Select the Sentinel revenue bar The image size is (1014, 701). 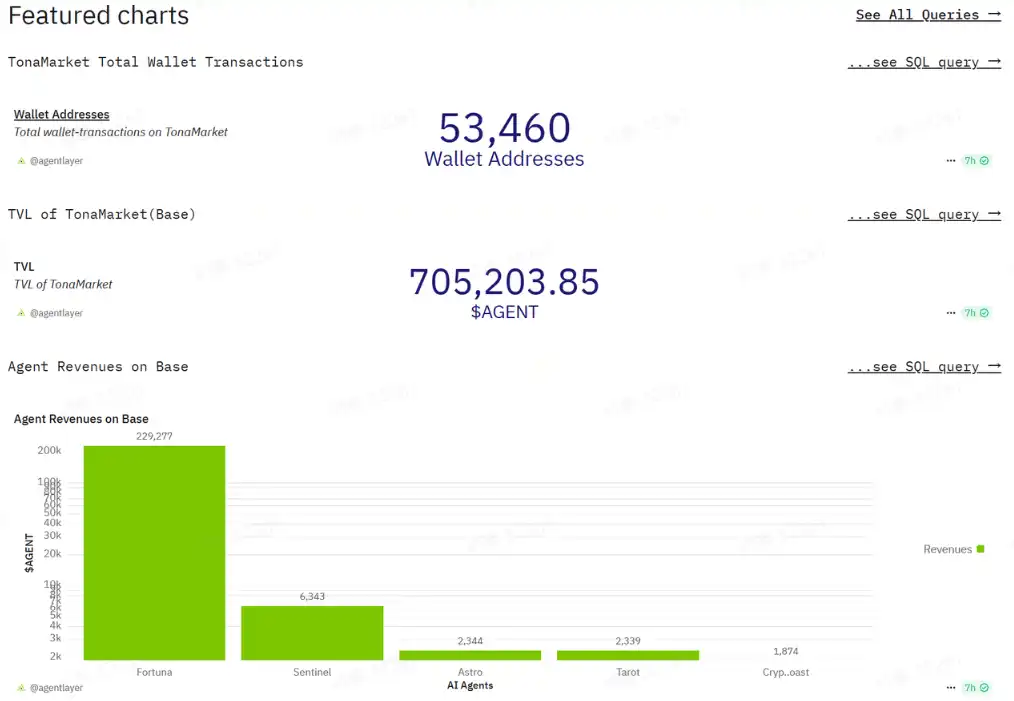[x=312, y=633]
